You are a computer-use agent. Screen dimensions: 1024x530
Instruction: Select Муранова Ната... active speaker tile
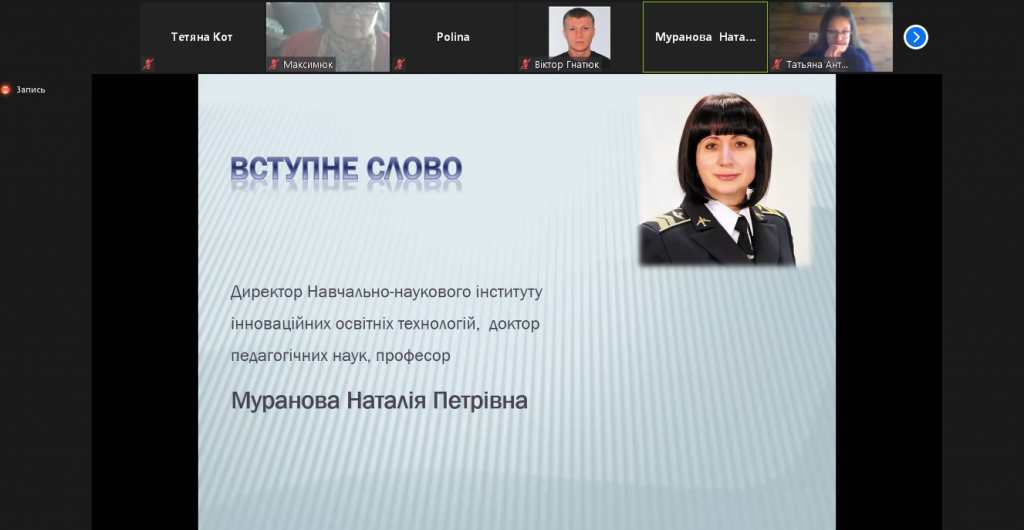point(705,37)
